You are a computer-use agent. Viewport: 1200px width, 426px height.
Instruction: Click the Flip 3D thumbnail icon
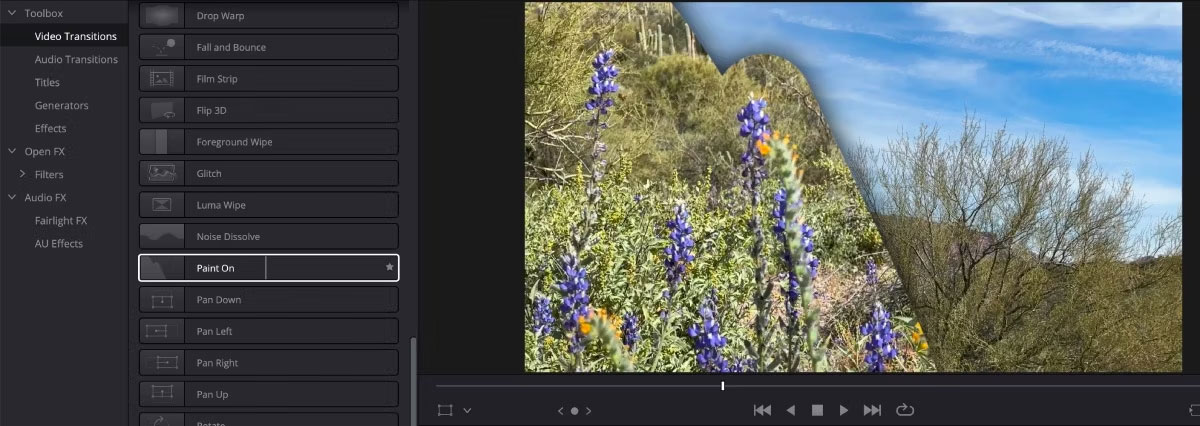point(161,110)
